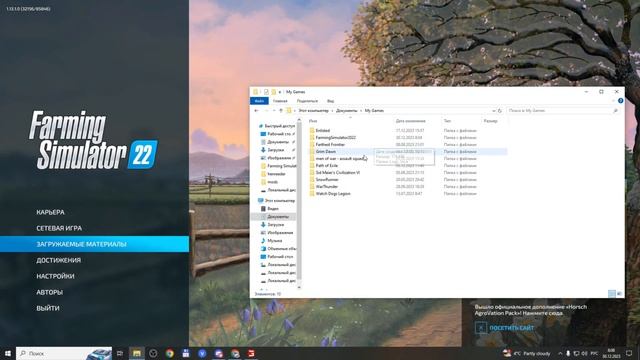The height and width of the screenshot is (360, 640).
Task: Switch to details view layout button
Action: pyautogui.click(x=611, y=293)
